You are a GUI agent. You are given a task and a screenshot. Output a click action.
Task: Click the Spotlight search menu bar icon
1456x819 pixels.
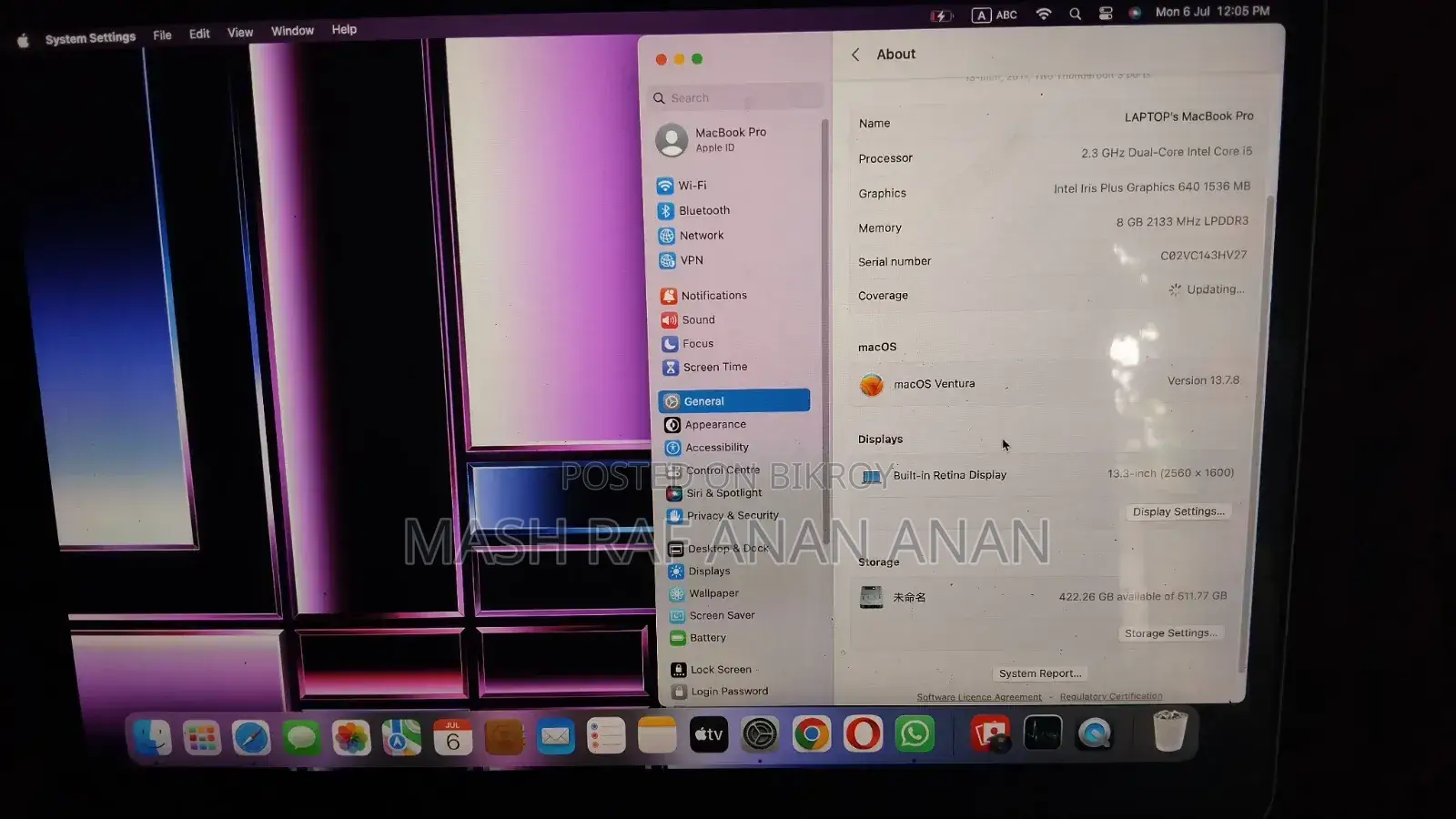pyautogui.click(x=1076, y=14)
